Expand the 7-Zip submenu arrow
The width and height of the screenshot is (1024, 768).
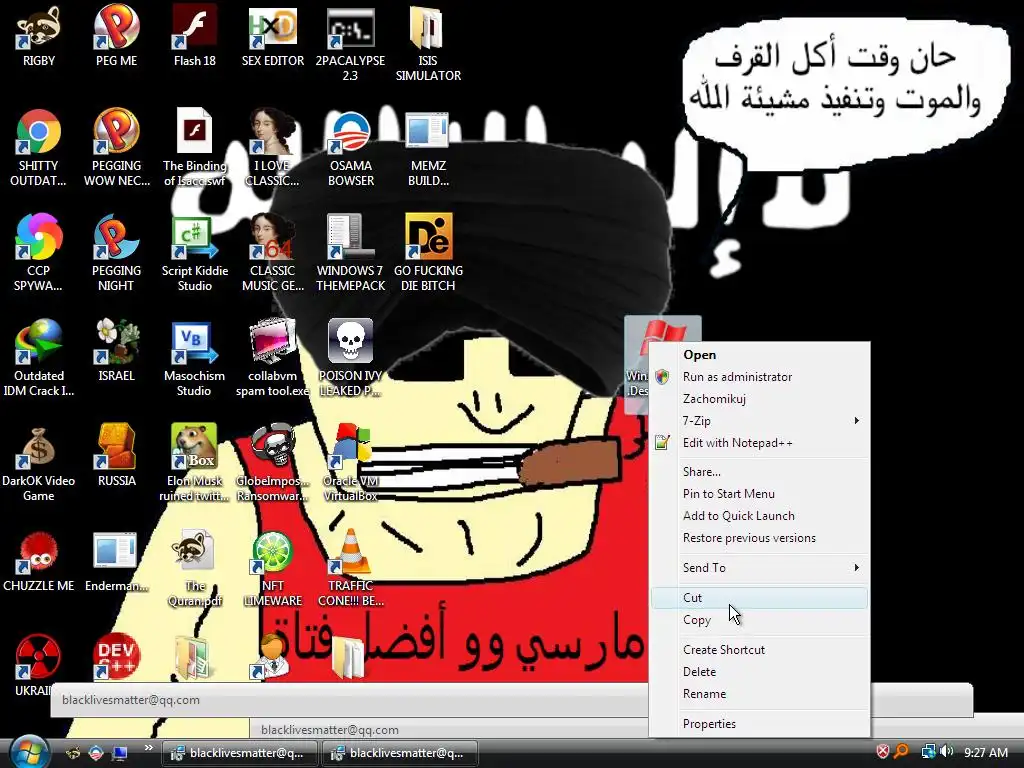click(857, 421)
